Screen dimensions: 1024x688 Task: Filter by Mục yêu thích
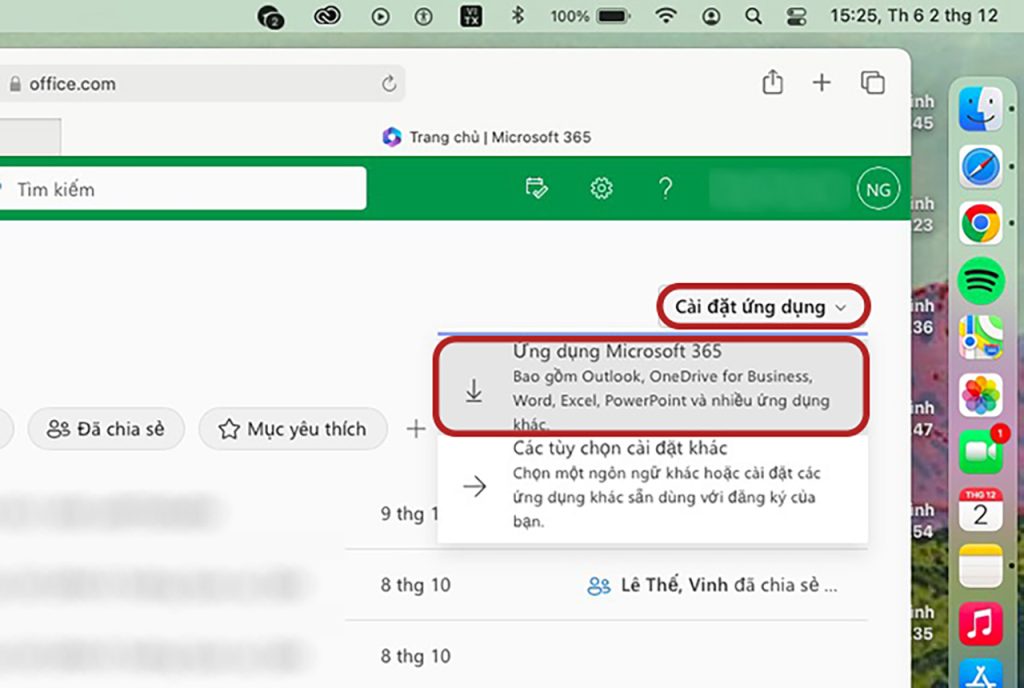click(x=292, y=429)
